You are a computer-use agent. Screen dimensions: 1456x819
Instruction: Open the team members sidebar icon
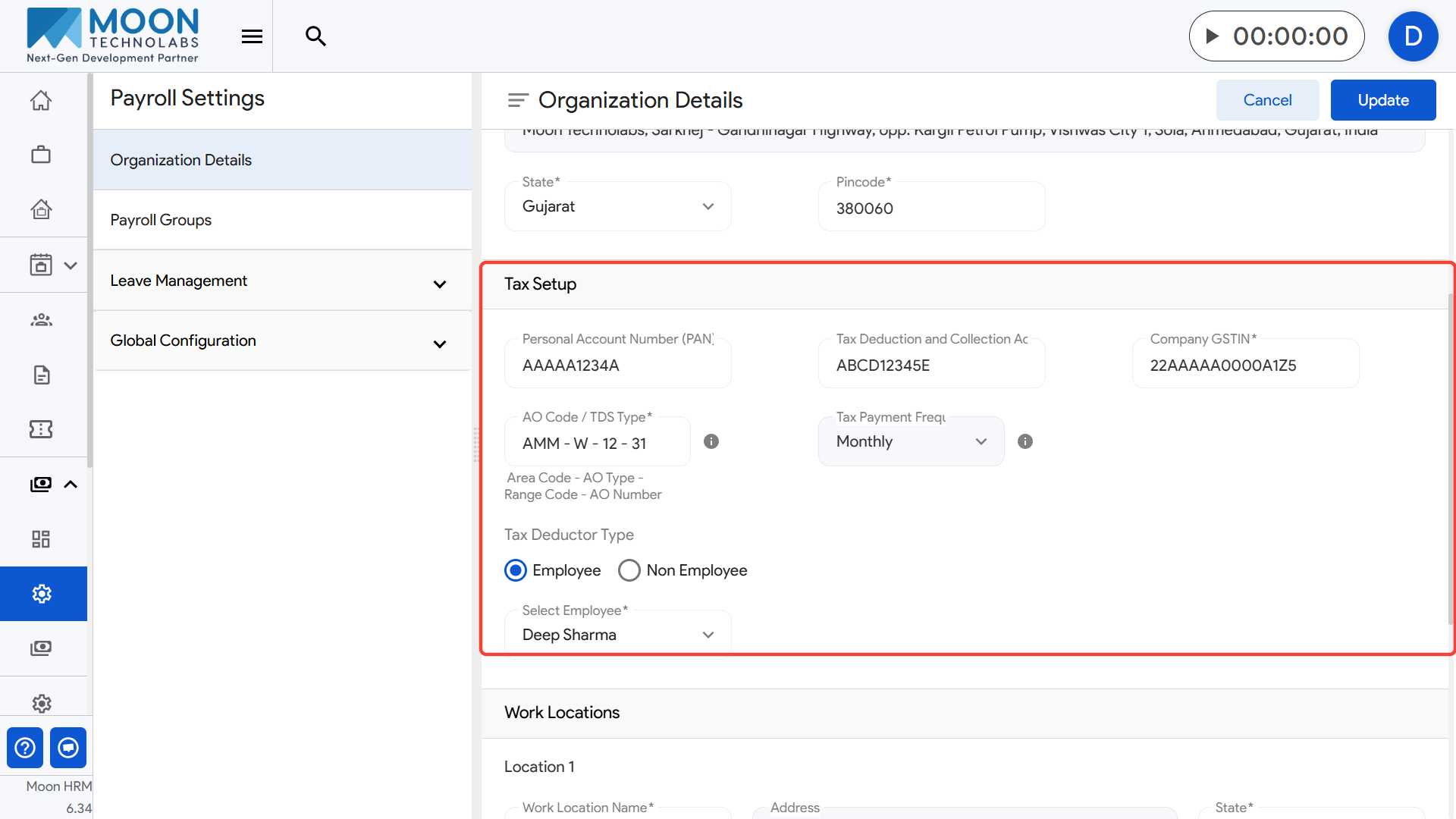coord(41,320)
